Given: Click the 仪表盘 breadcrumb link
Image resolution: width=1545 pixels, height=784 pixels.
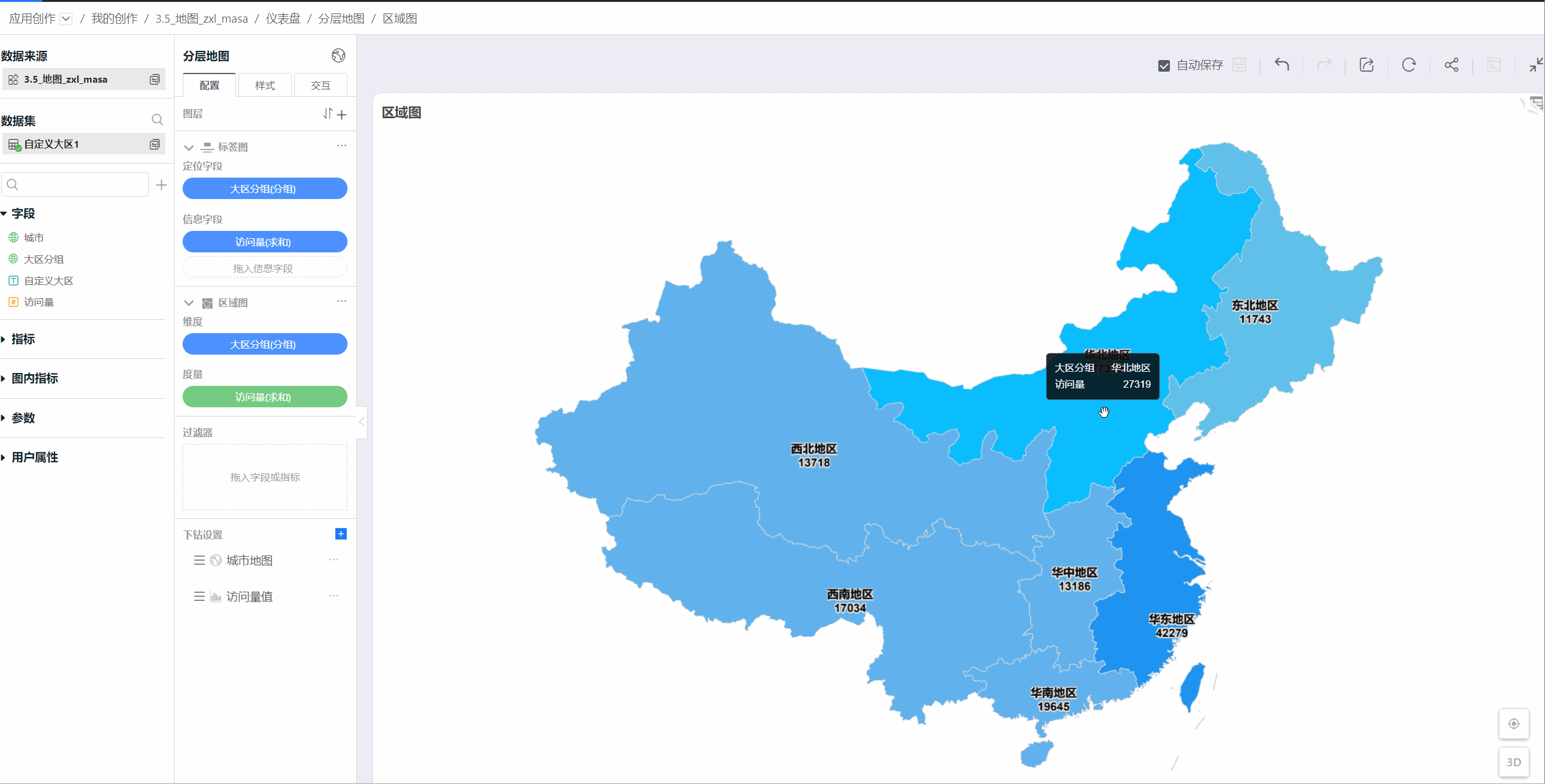Looking at the screenshot, I should (283, 18).
